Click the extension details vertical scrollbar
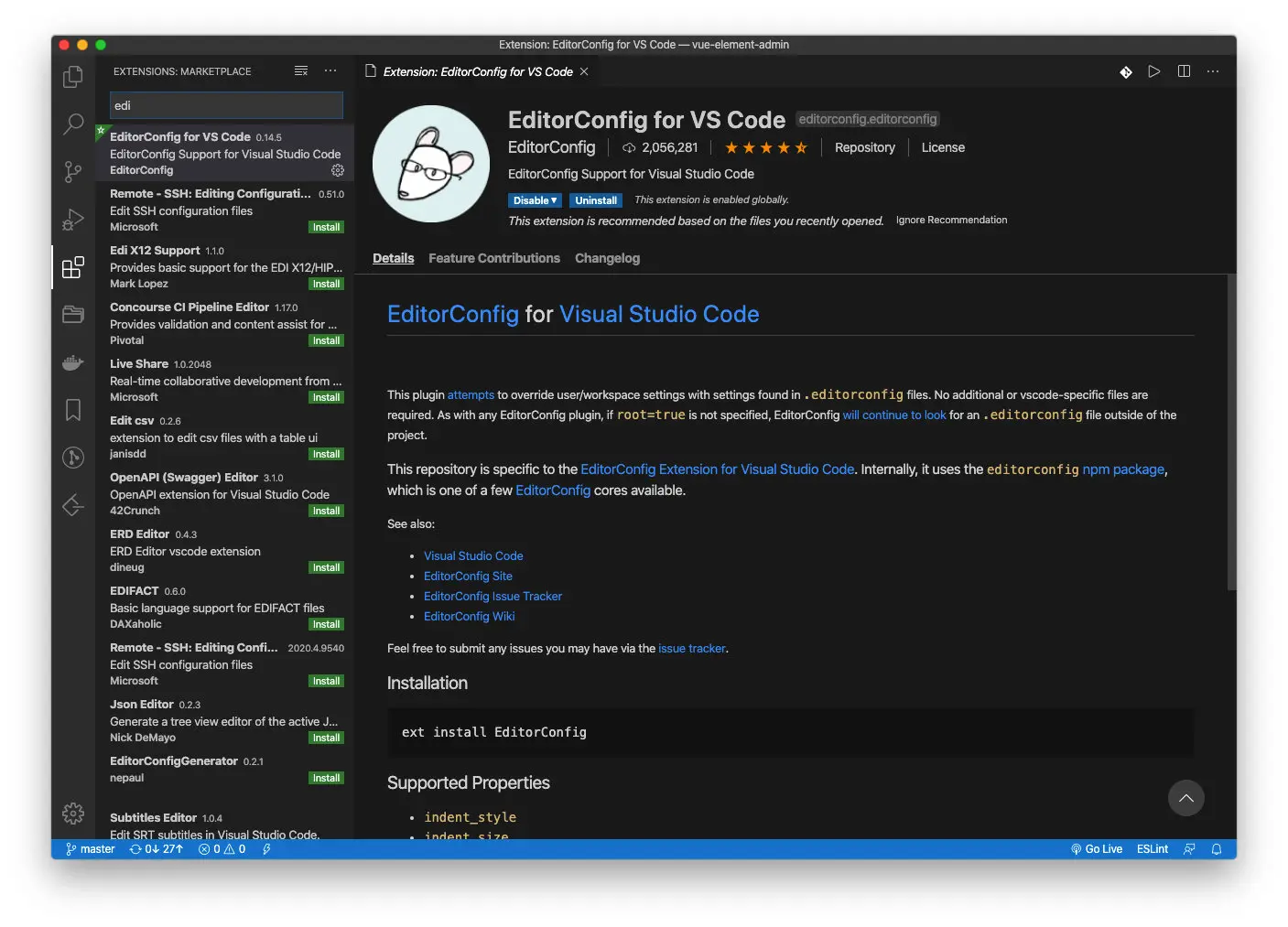This screenshot has height=927, width=1288. (x=1231, y=431)
